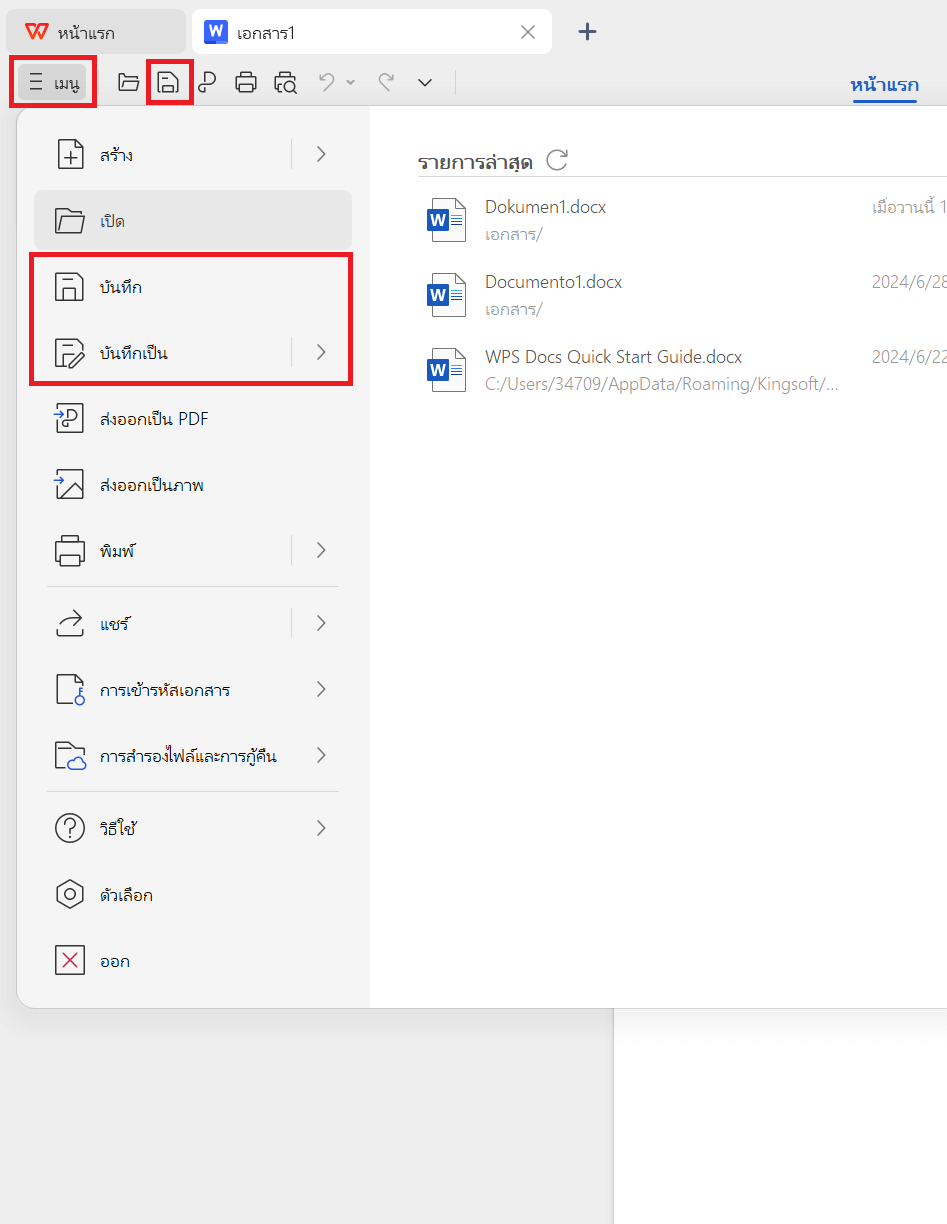Choose พิมพ์ (Print) in the menu
The width and height of the screenshot is (947, 1224).
point(193,550)
